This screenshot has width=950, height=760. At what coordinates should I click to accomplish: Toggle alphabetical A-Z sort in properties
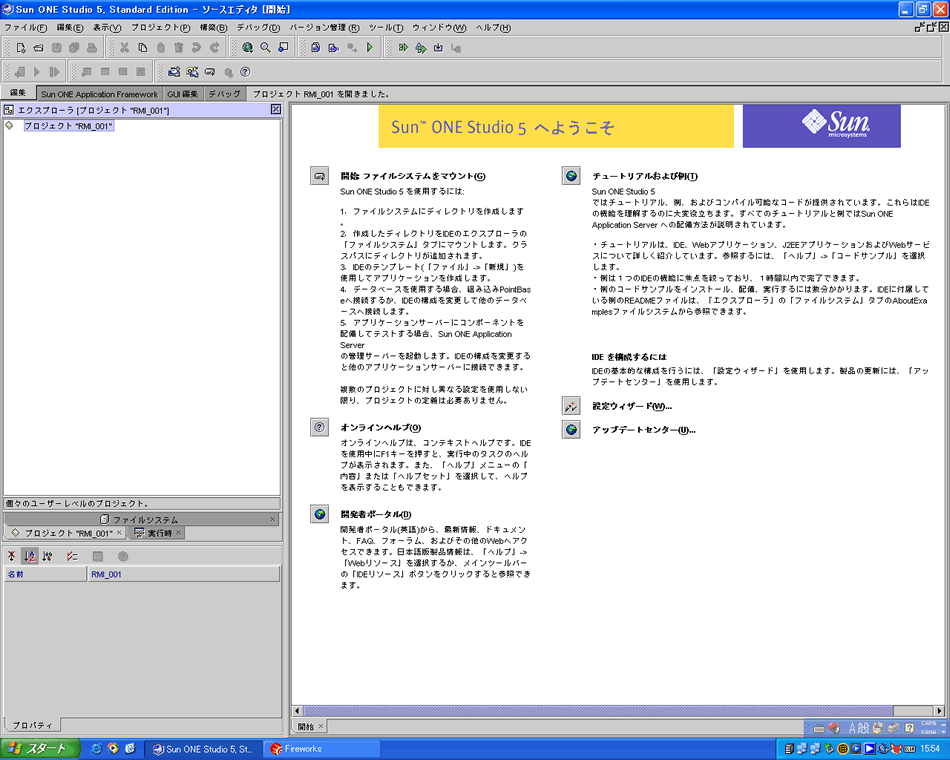click(x=29, y=556)
